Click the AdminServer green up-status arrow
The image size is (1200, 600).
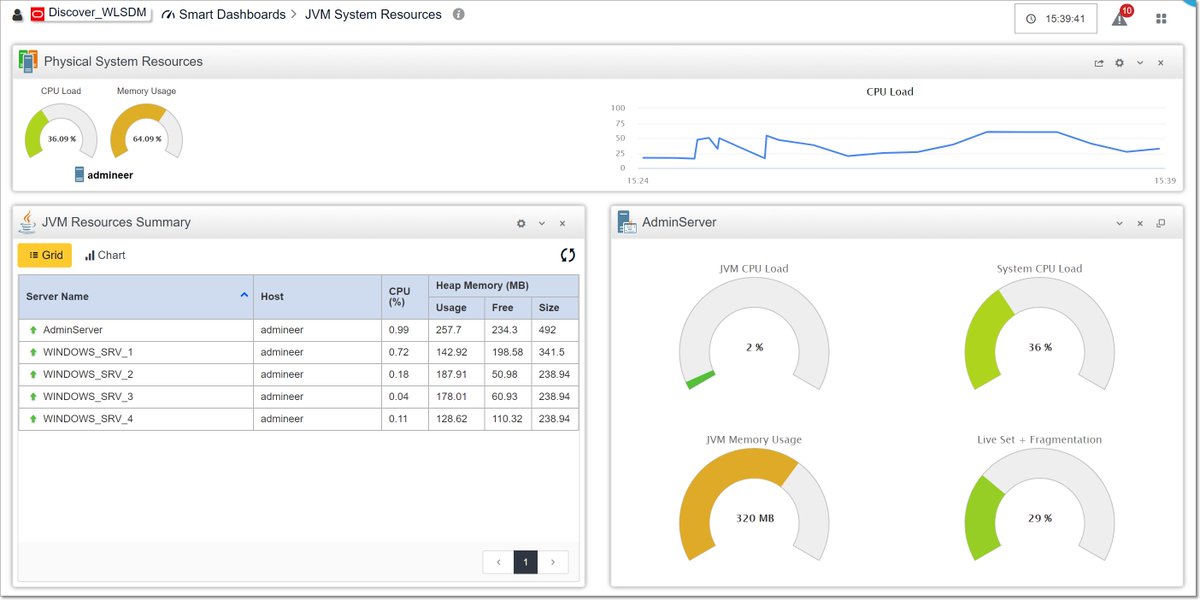pos(33,330)
